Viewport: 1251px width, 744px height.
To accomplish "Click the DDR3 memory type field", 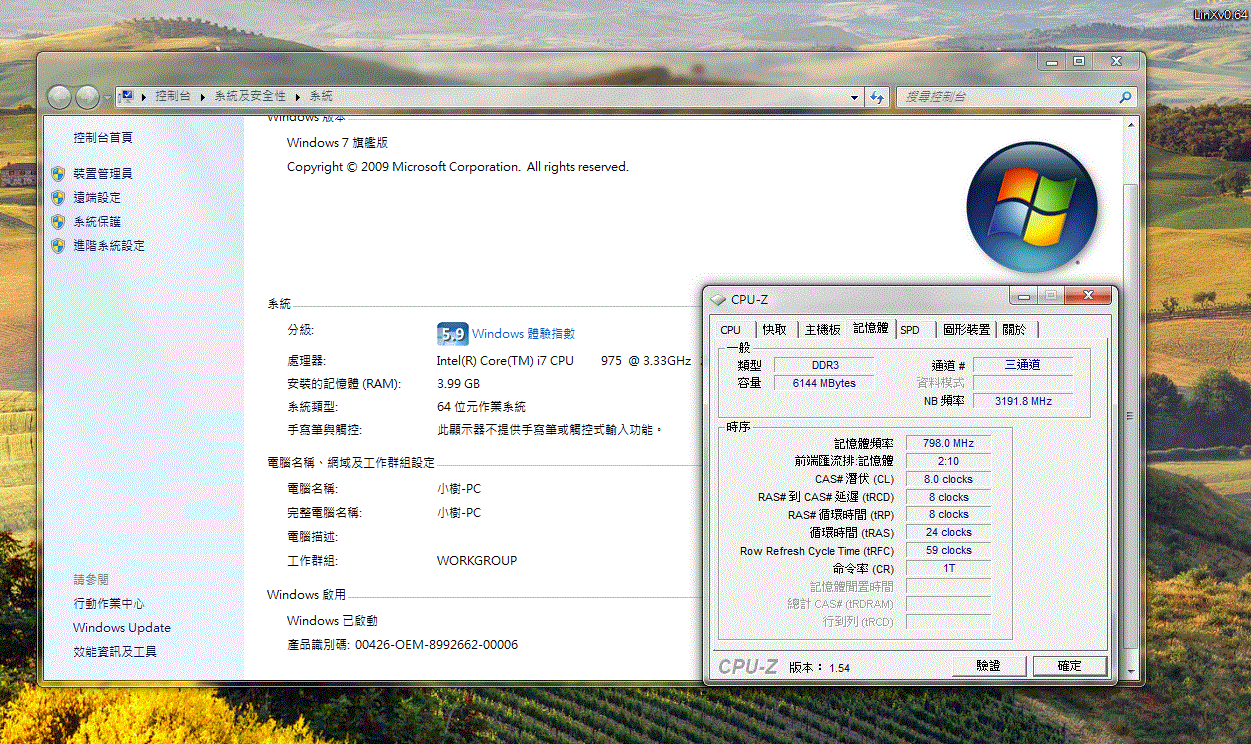I will click(x=823, y=365).
